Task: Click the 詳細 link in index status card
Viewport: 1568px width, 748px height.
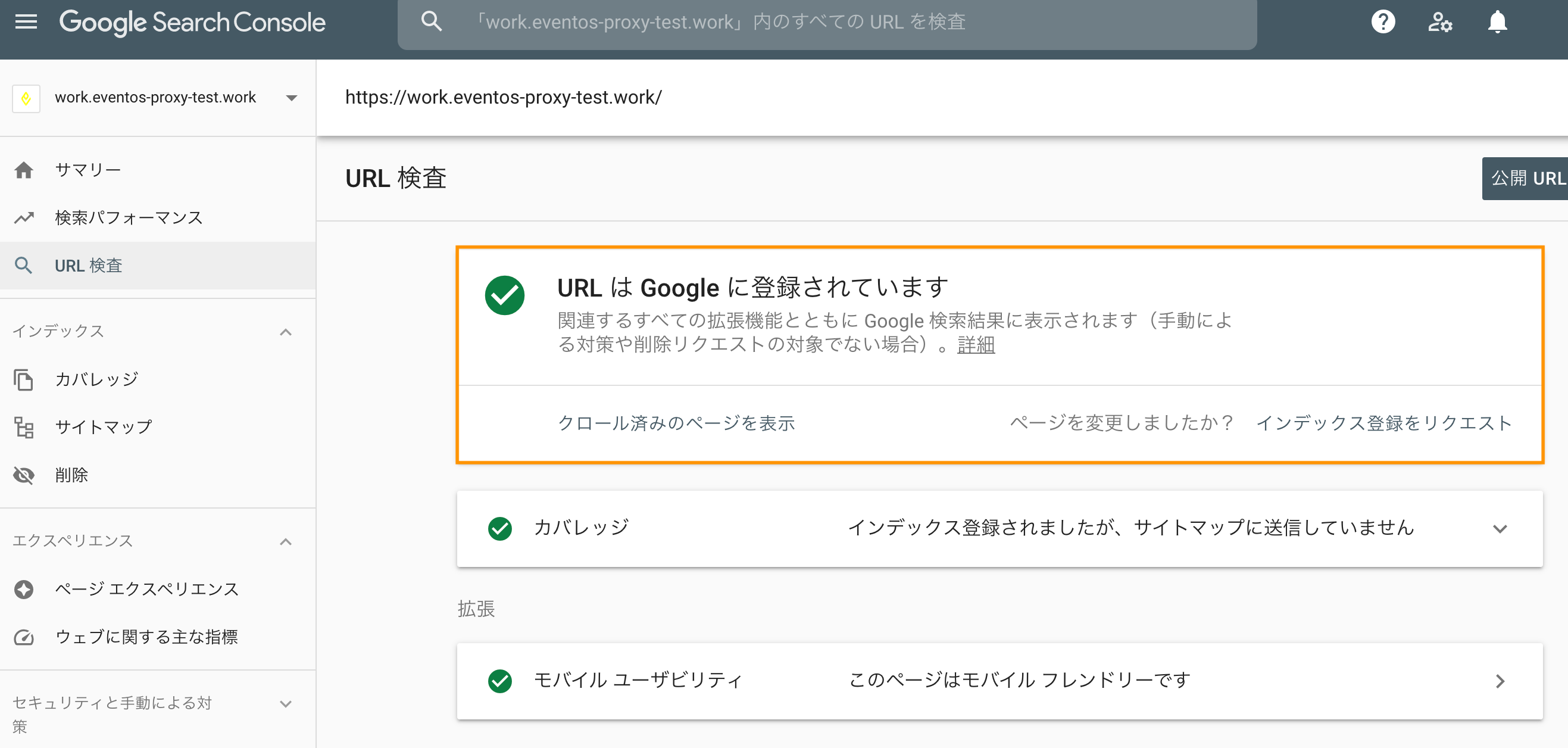Action: [x=976, y=345]
